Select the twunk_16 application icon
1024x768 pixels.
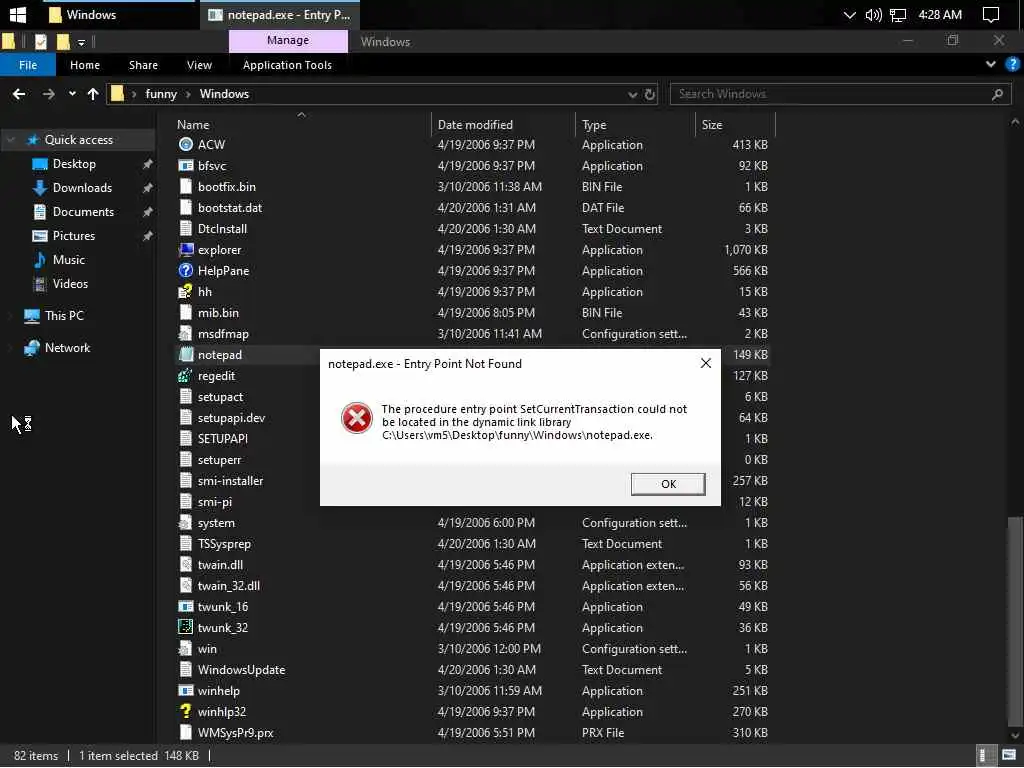pos(185,607)
